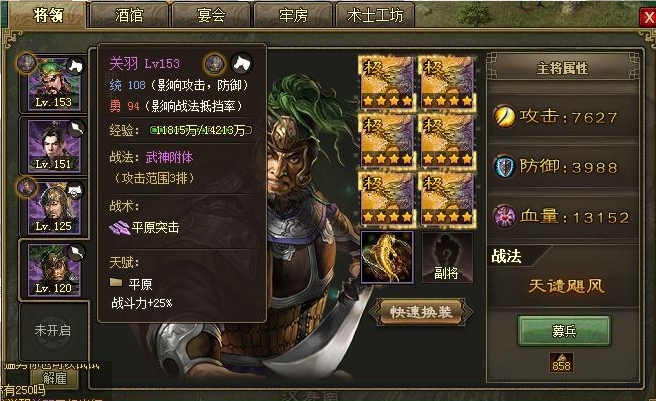The image size is (656, 401).
Task: Click the 极 equipment slot in the middle row, left column
Action: 387,141
